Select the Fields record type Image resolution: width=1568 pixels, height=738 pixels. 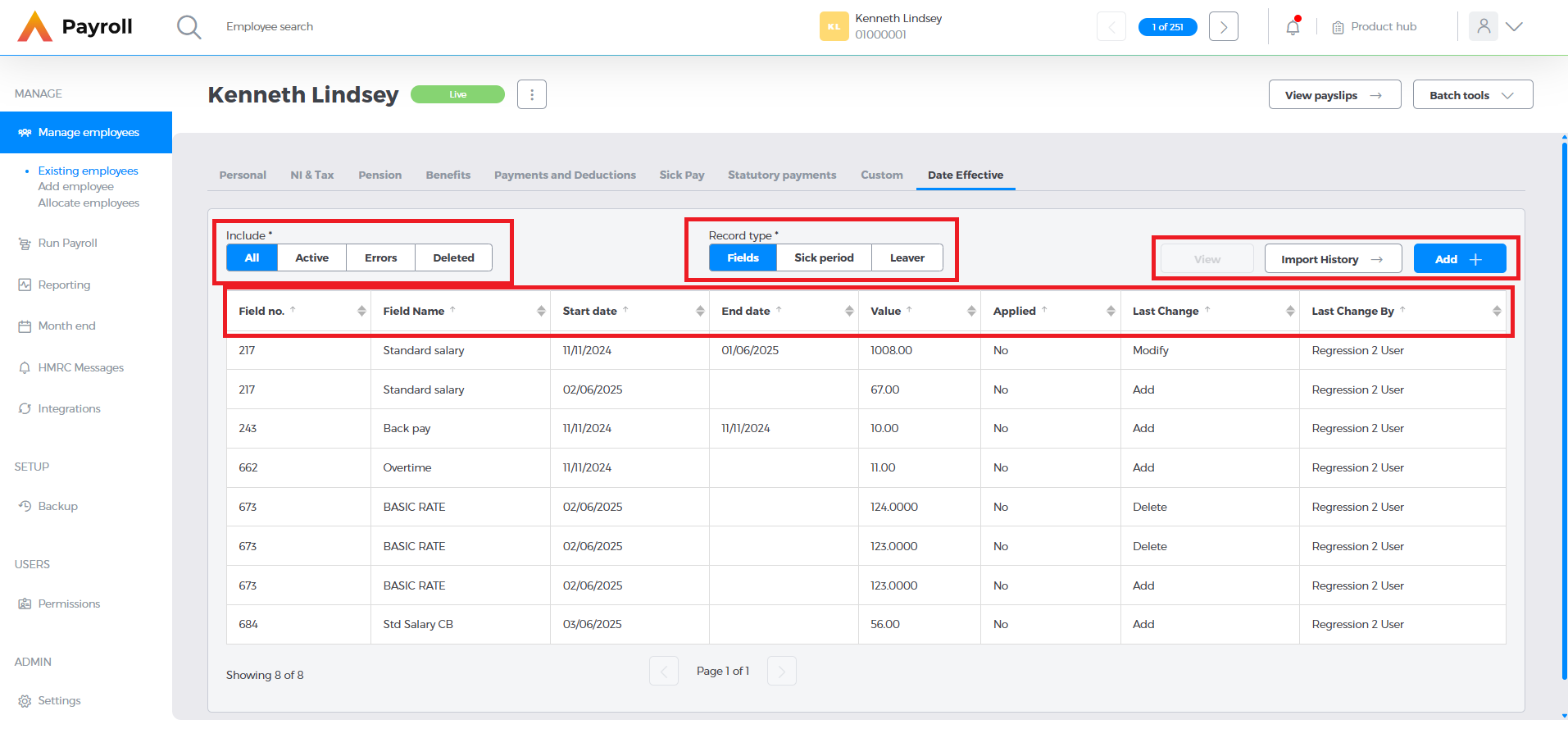pos(743,257)
